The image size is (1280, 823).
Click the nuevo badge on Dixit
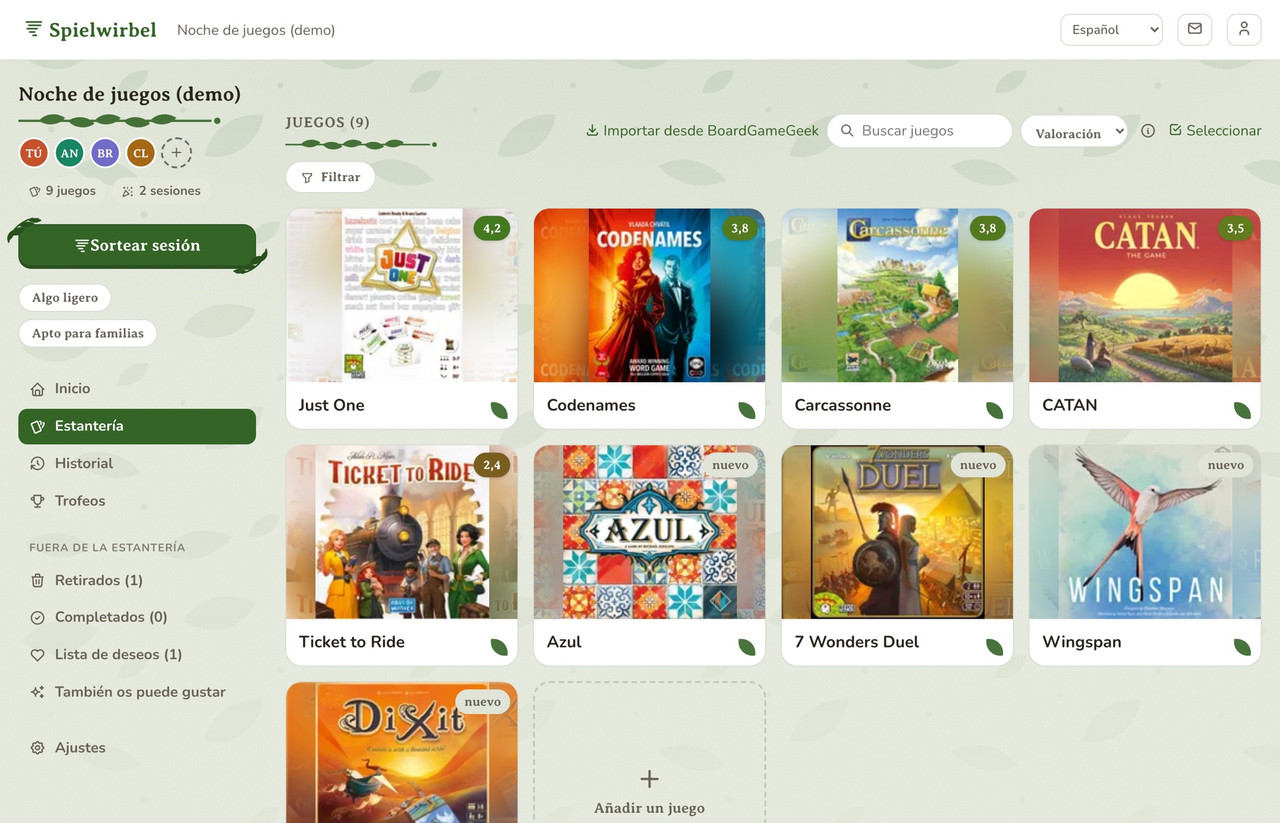click(x=483, y=702)
